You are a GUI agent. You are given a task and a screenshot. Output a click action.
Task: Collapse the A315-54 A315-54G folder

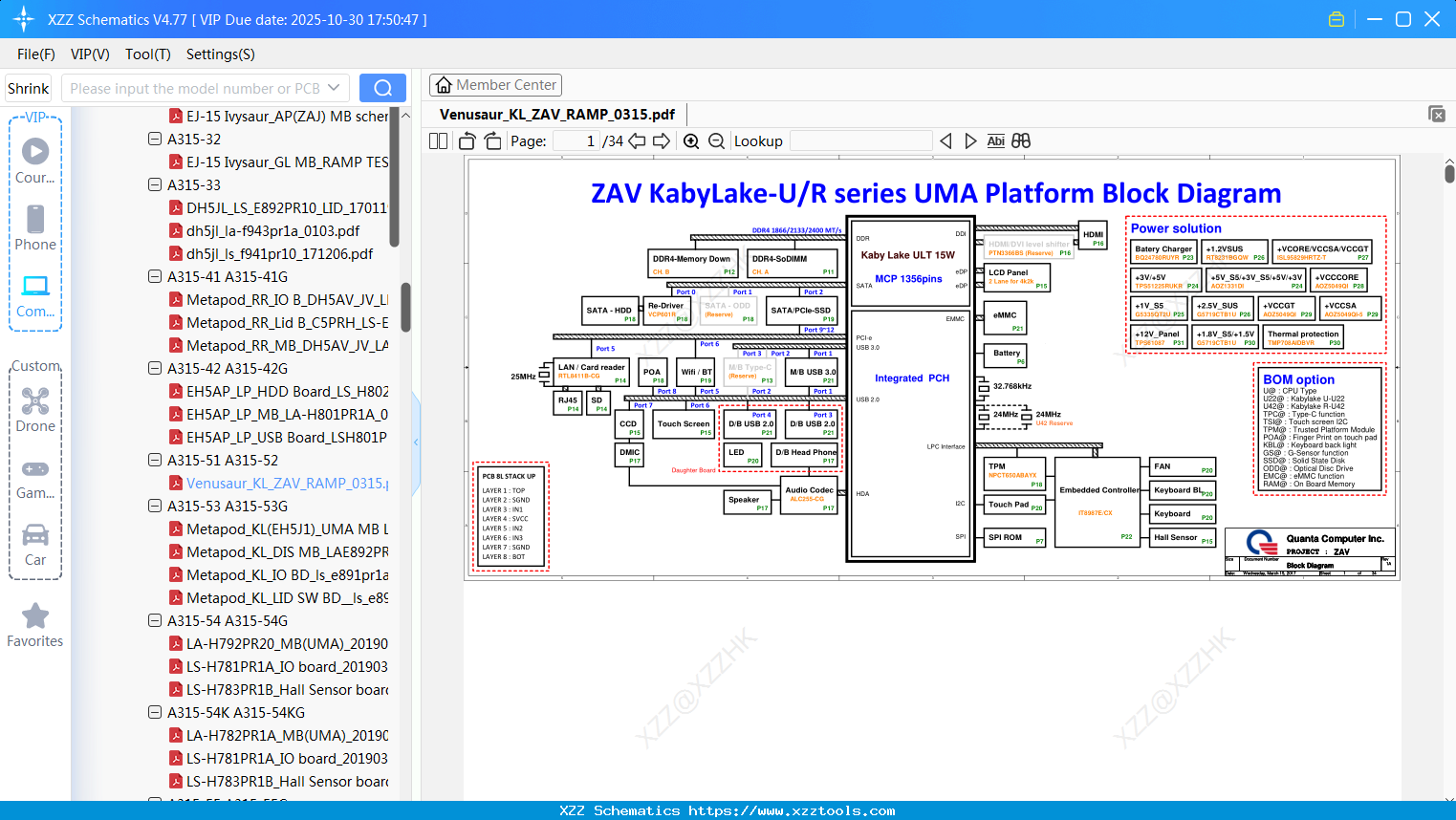pyautogui.click(x=155, y=620)
